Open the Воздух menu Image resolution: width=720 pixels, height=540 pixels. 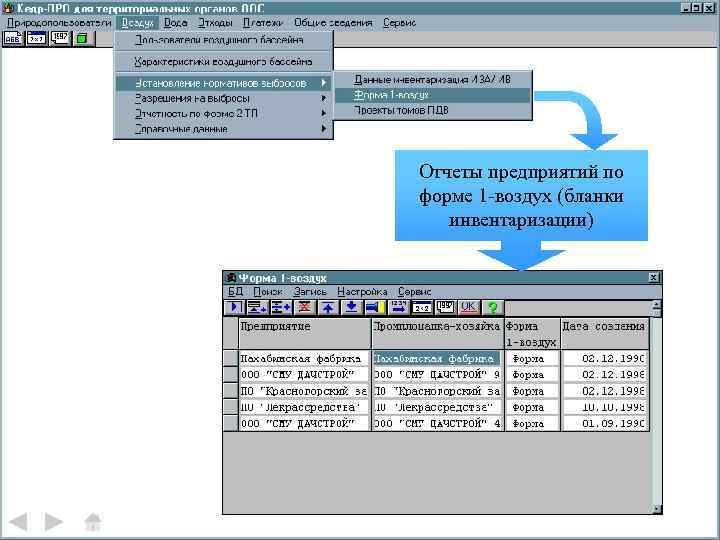click(x=137, y=22)
